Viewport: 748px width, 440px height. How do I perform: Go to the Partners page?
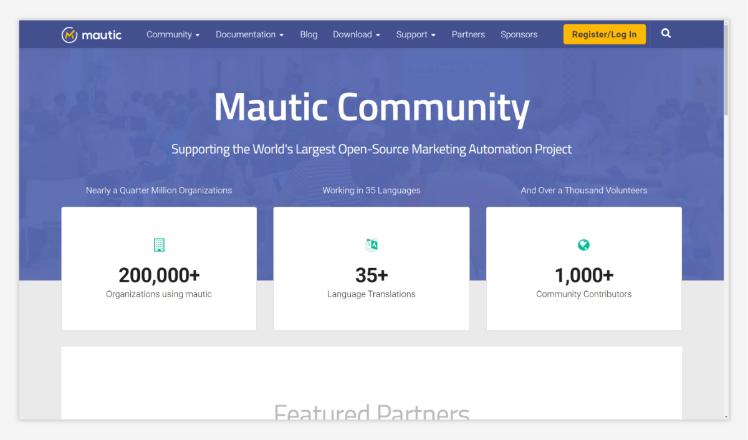(468, 34)
